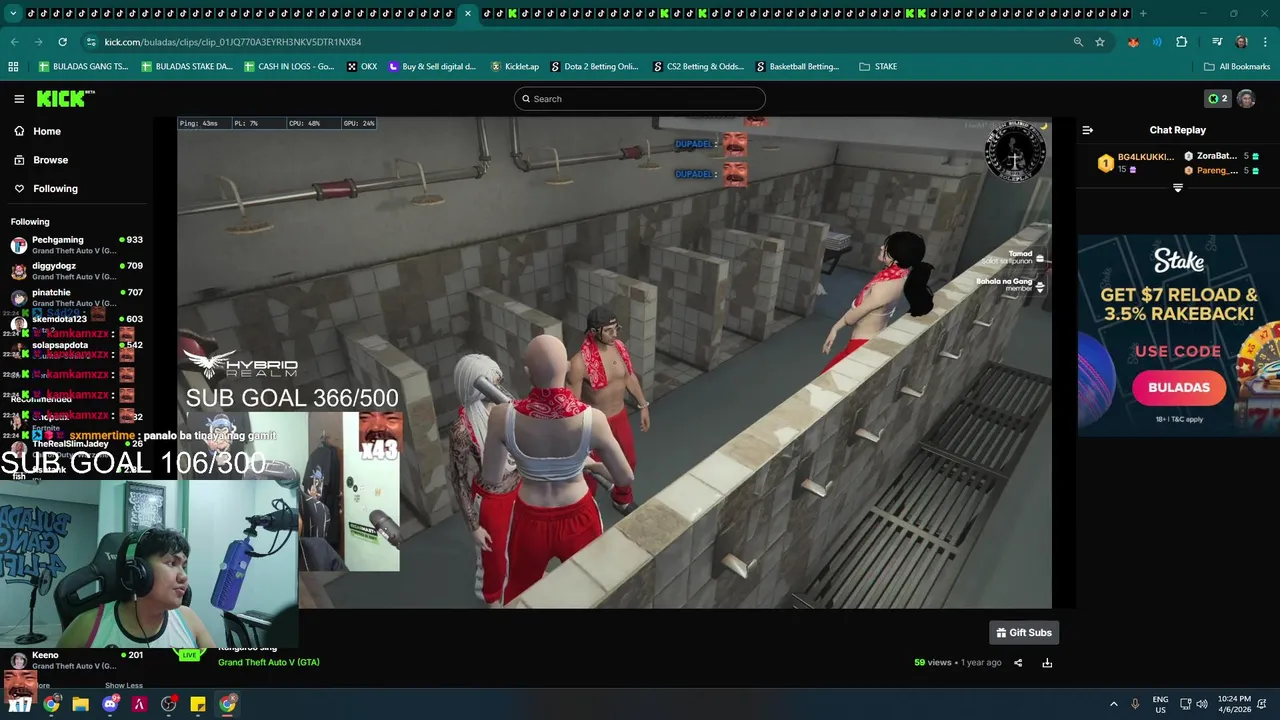This screenshot has height=720, width=1280.
Task: Open BULADAS GANG TS bookmark
Action: pos(84,67)
